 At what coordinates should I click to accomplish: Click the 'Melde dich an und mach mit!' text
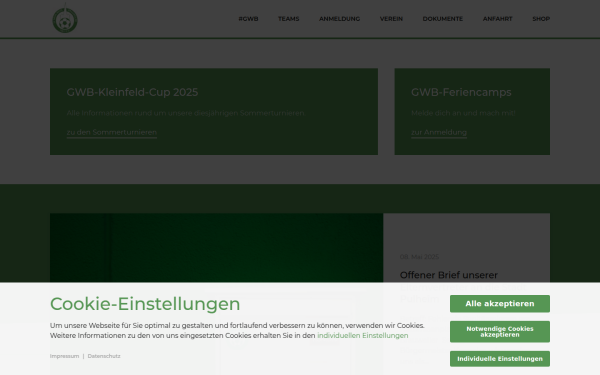pyautogui.click(x=463, y=113)
